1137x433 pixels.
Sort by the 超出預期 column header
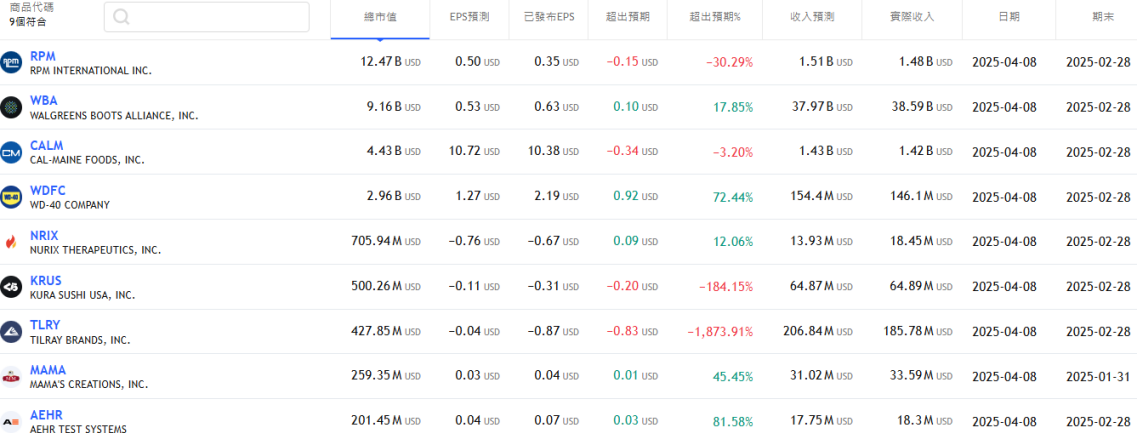tap(627, 17)
